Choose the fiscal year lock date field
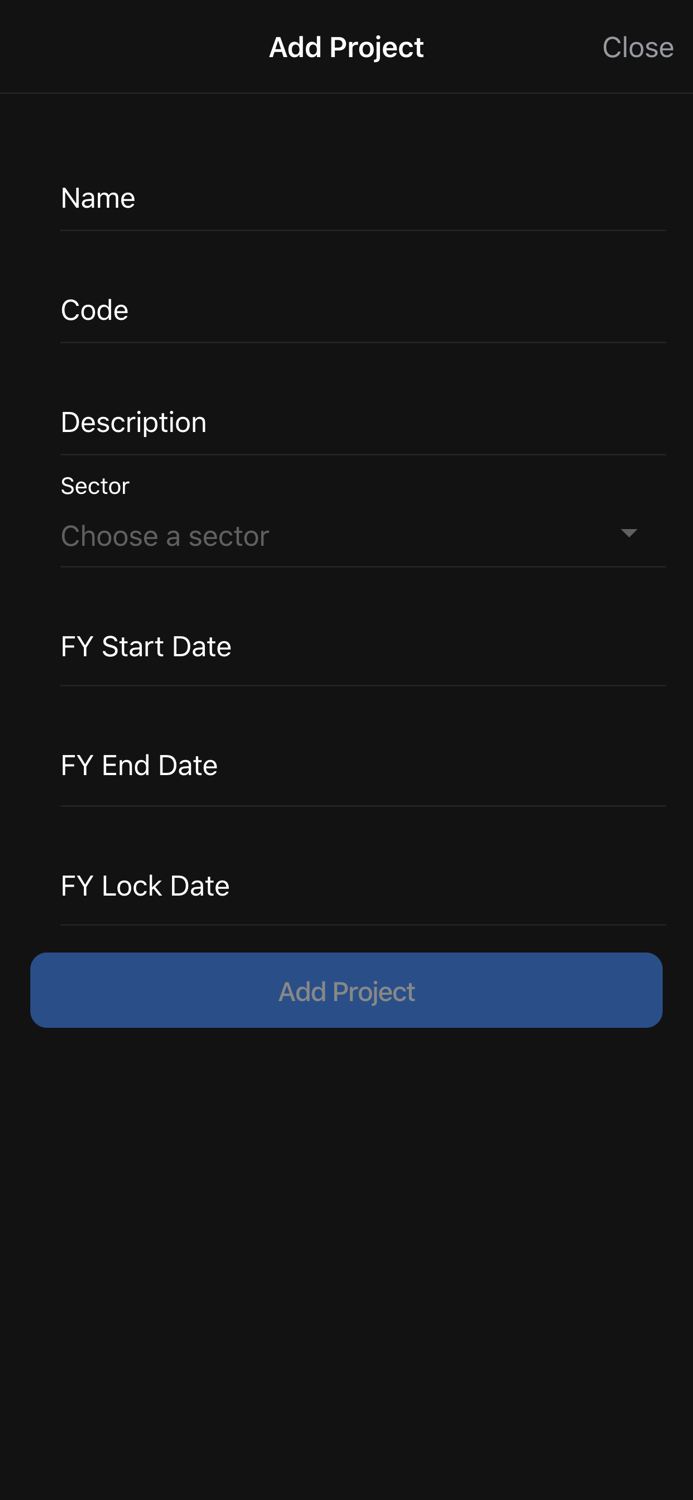 tap(362, 886)
